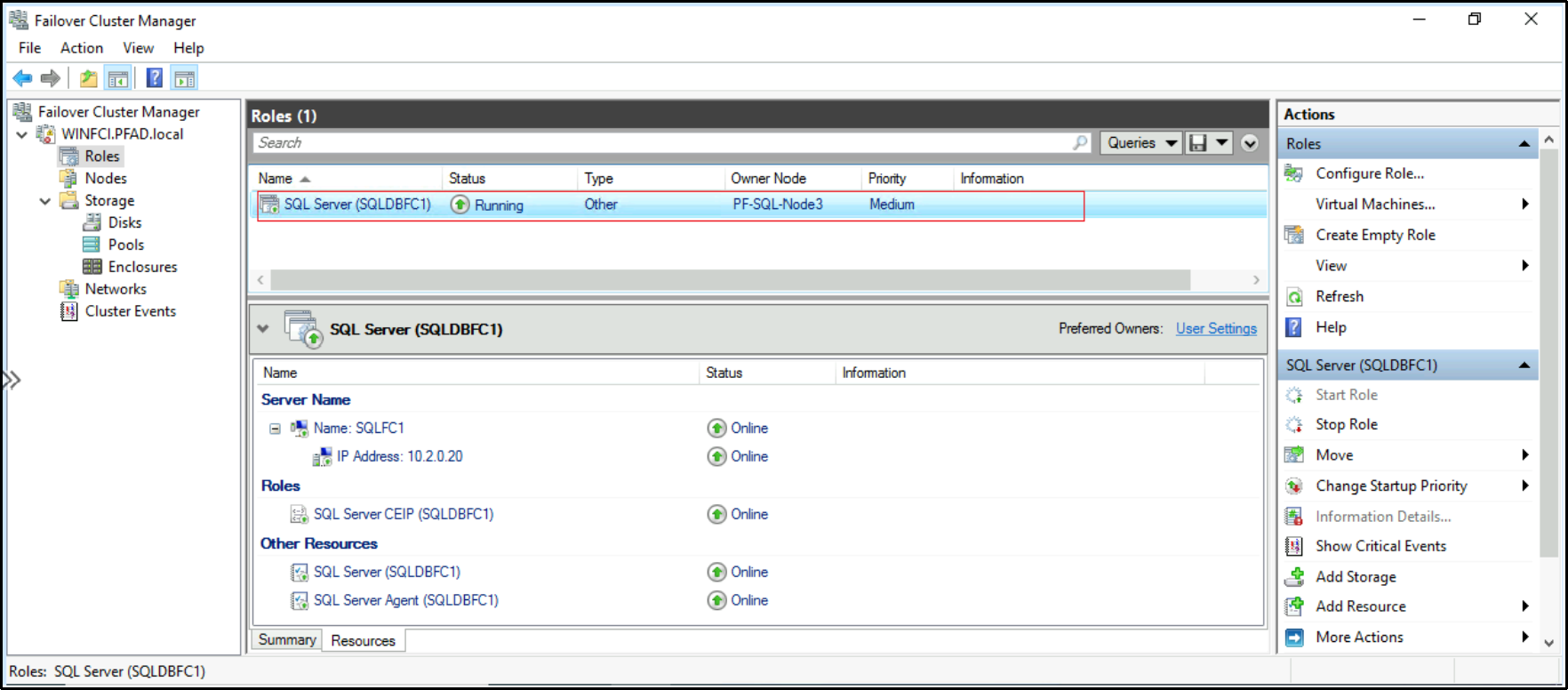This screenshot has height=690, width=1568.
Task: Select Networks in the tree
Action: coord(116,289)
